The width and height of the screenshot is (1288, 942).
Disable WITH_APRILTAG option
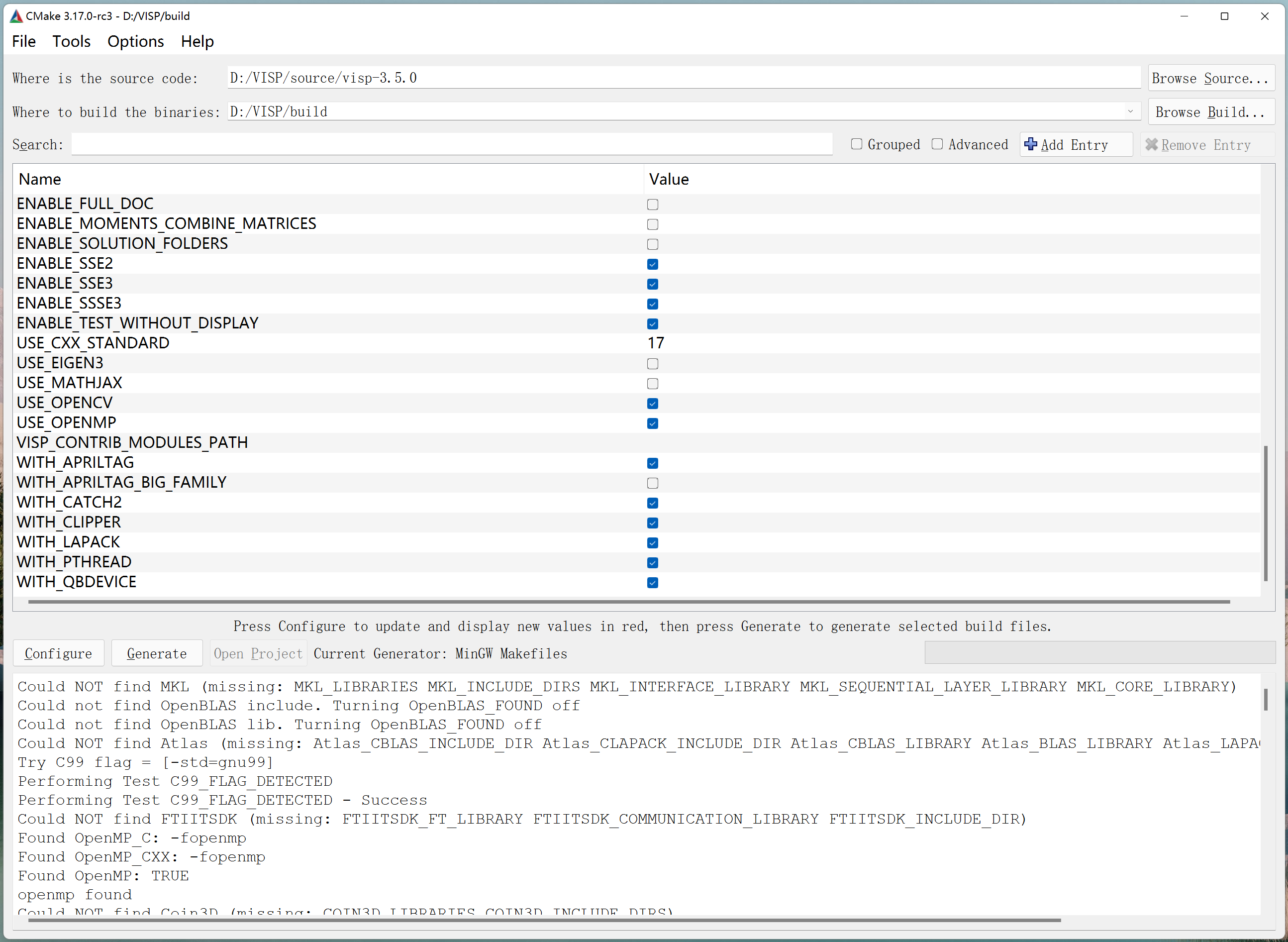tap(653, 463)
